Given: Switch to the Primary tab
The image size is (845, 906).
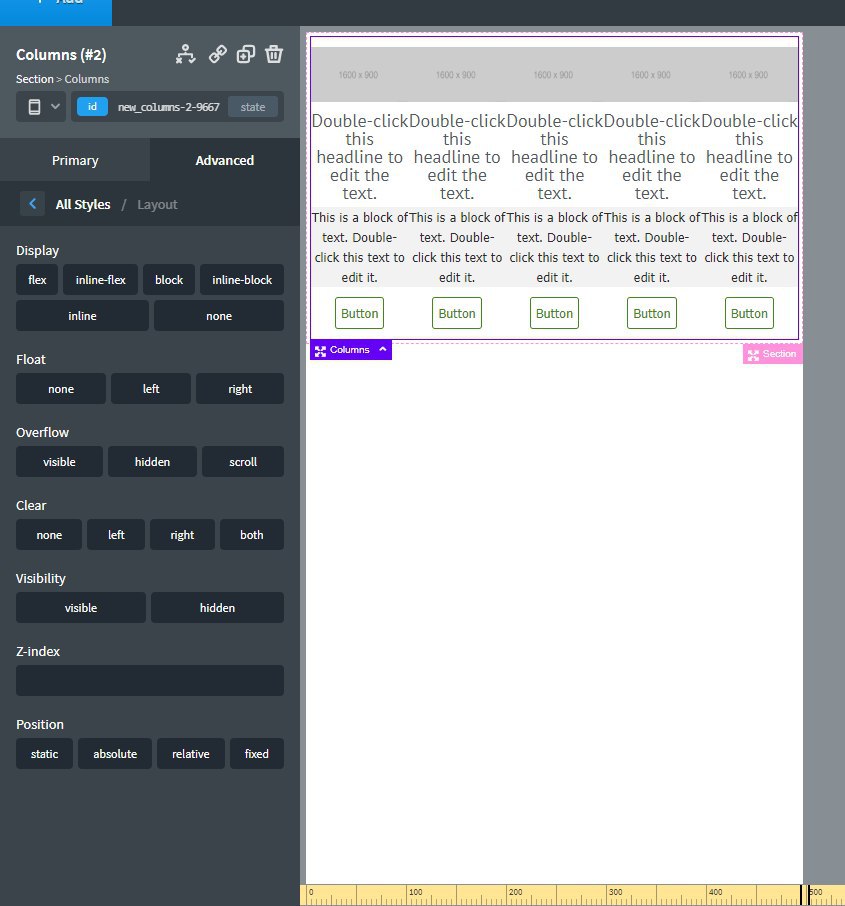Looking at the screenshot, I should pos(75,160).
